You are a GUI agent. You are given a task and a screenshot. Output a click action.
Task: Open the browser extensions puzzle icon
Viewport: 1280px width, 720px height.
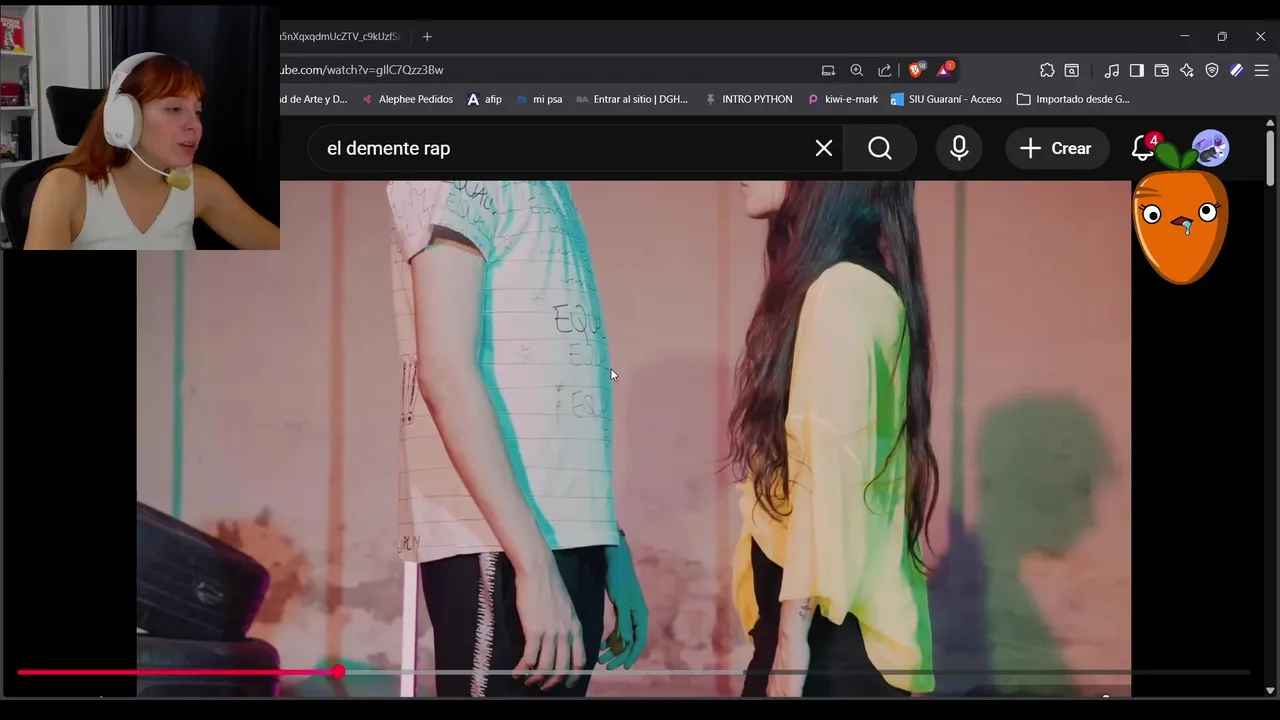tap(1047, 70)
